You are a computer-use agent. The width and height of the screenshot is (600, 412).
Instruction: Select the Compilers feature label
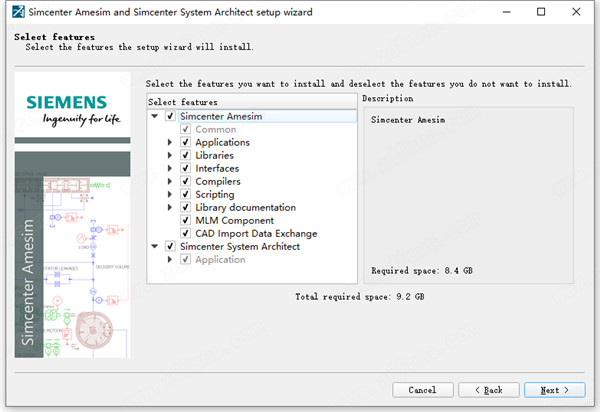(x=218, y=181)
